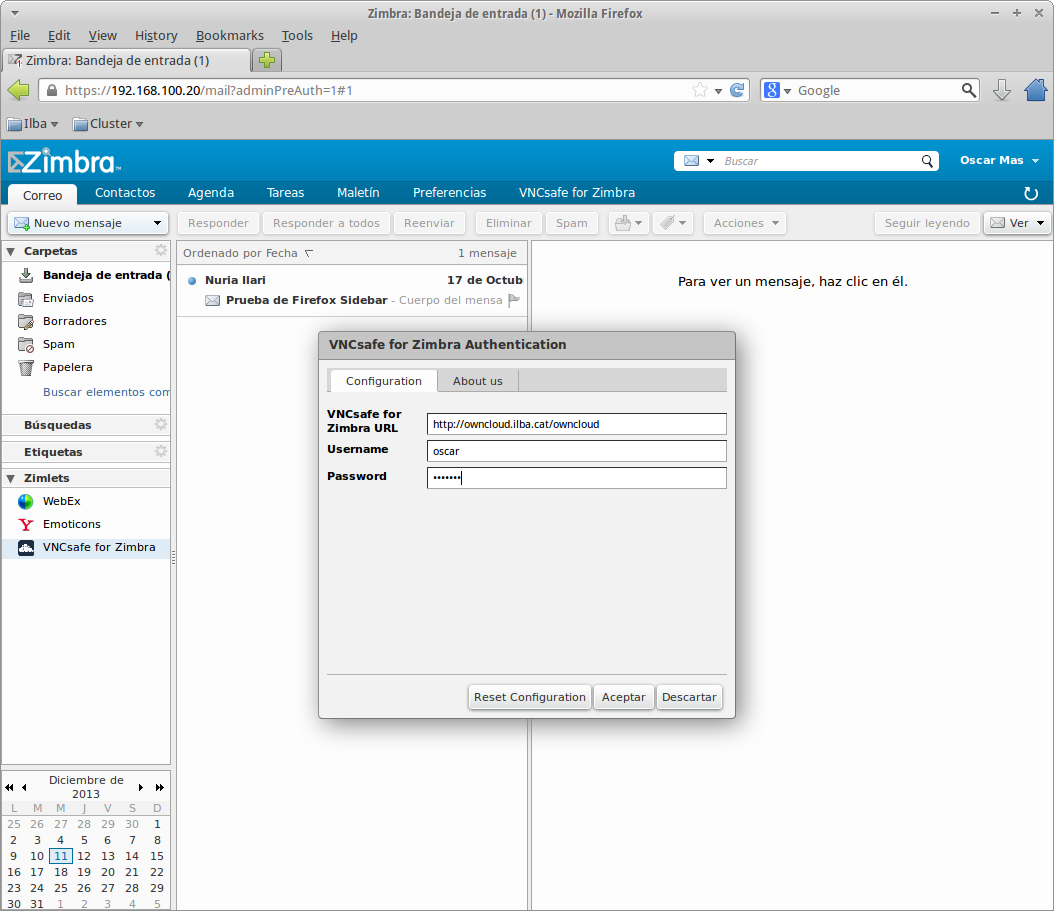Open the Oscar Mas account menu
1054x911 pixels.
[x=1000, y=160]
